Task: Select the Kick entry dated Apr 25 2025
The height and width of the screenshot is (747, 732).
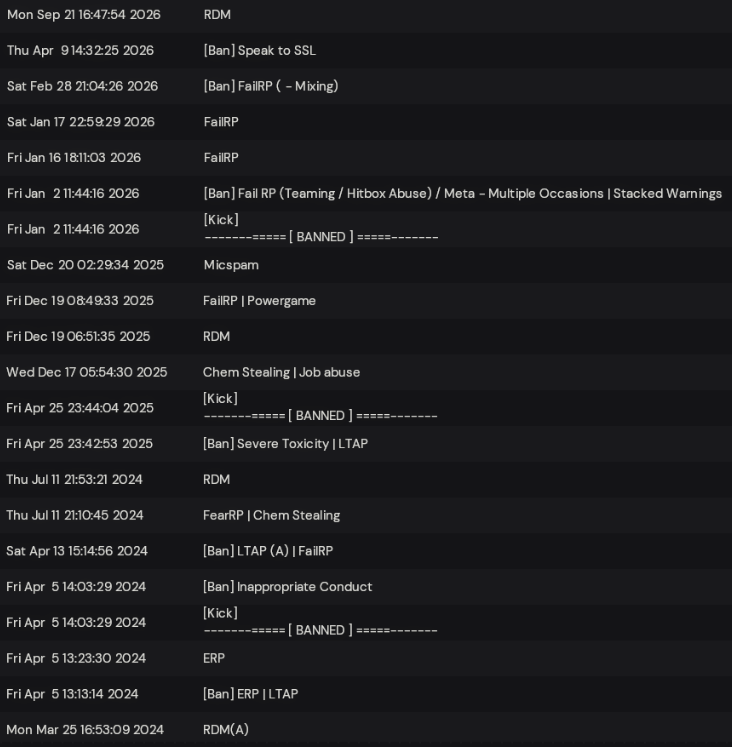Action: click(x=366, y=408)
